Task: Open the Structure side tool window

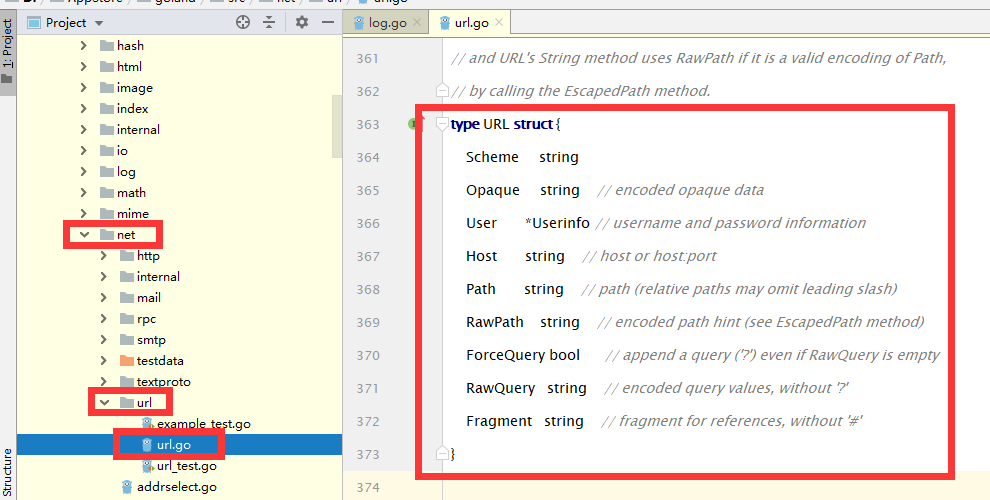Action: [8, 472]
